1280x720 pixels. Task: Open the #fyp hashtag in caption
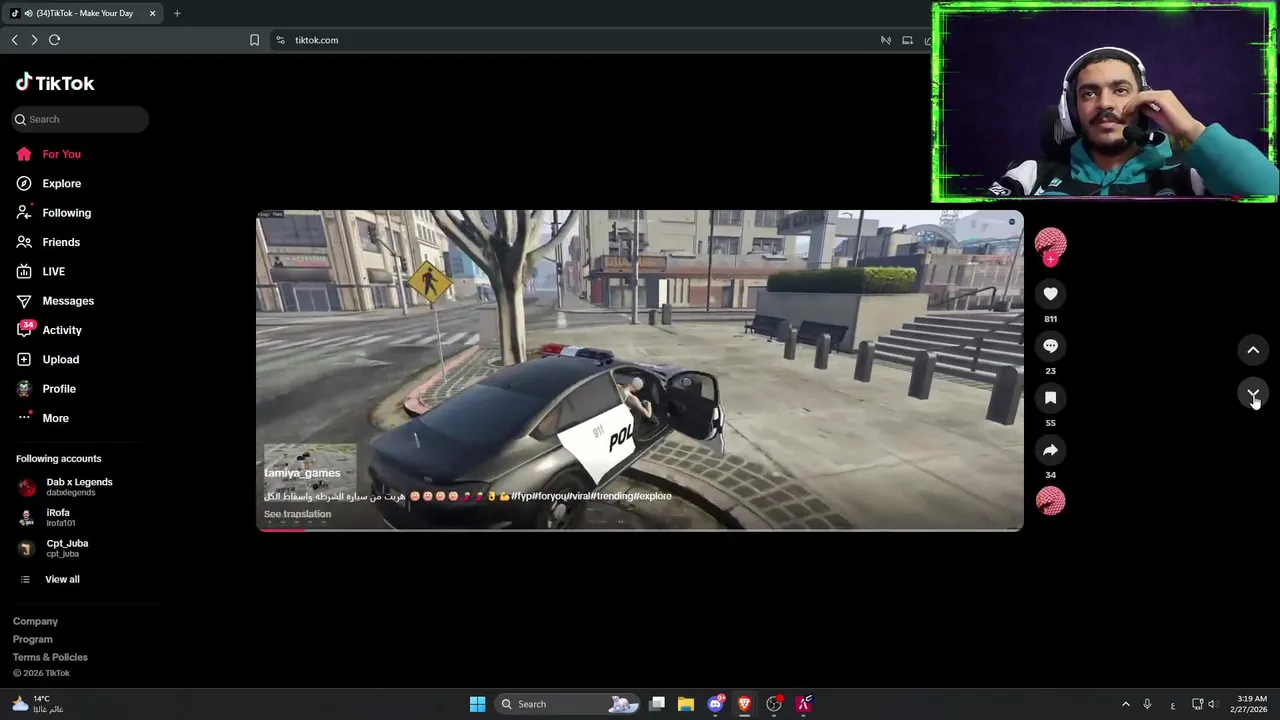(x=522, y=496)
